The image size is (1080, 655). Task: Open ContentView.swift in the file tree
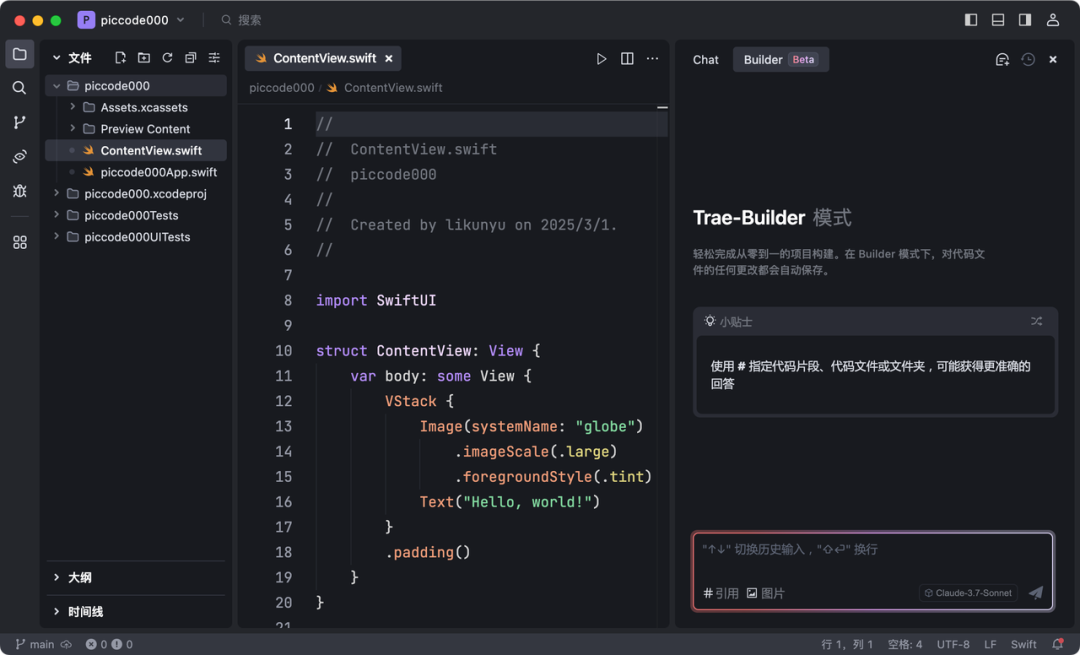point(136,150)
